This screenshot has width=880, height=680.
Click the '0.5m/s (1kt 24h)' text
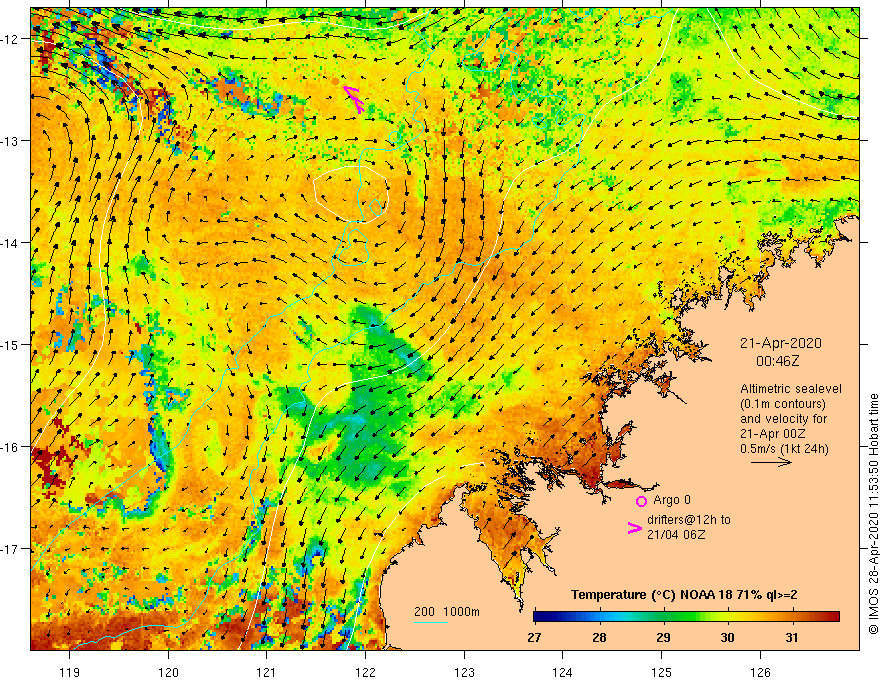click(x=784, y=448)
